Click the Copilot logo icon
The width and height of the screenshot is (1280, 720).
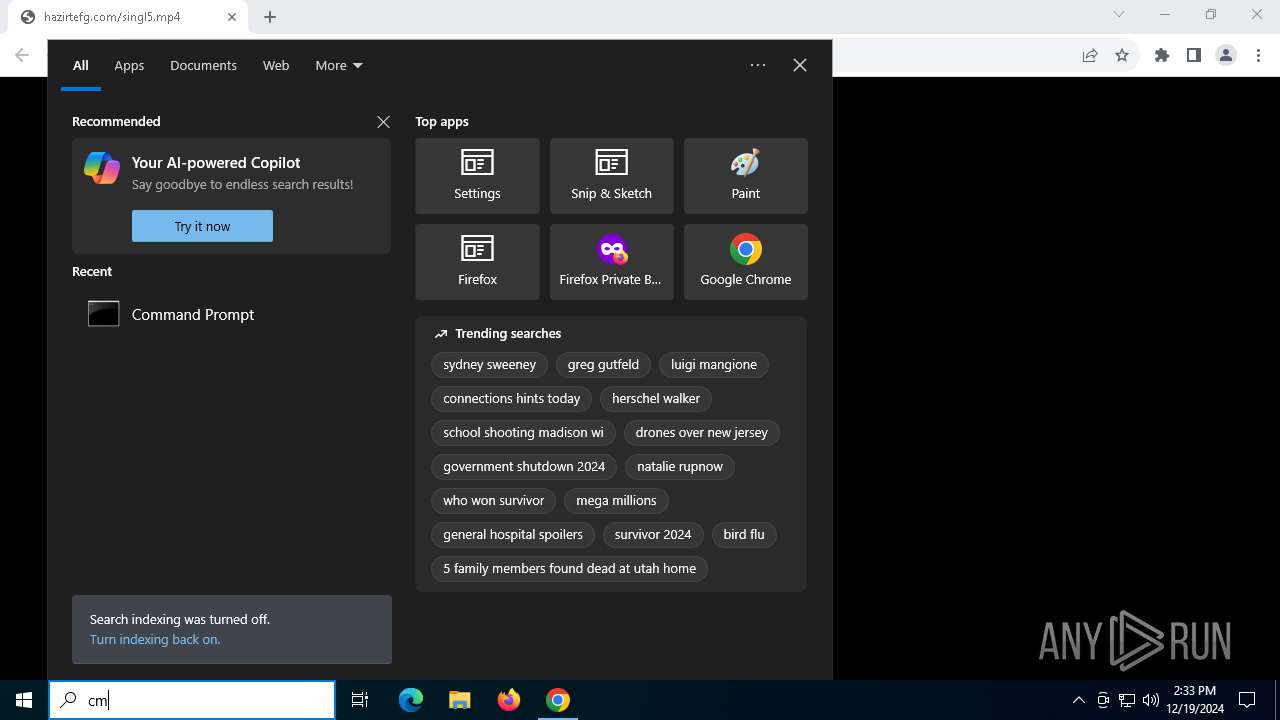(x=102, y=168)
